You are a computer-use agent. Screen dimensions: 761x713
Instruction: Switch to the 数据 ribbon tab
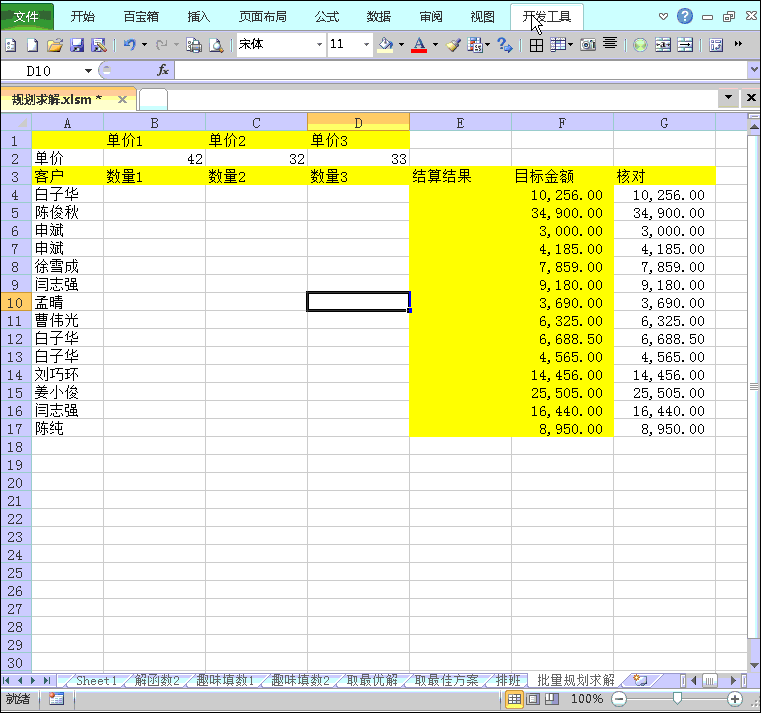379,17
